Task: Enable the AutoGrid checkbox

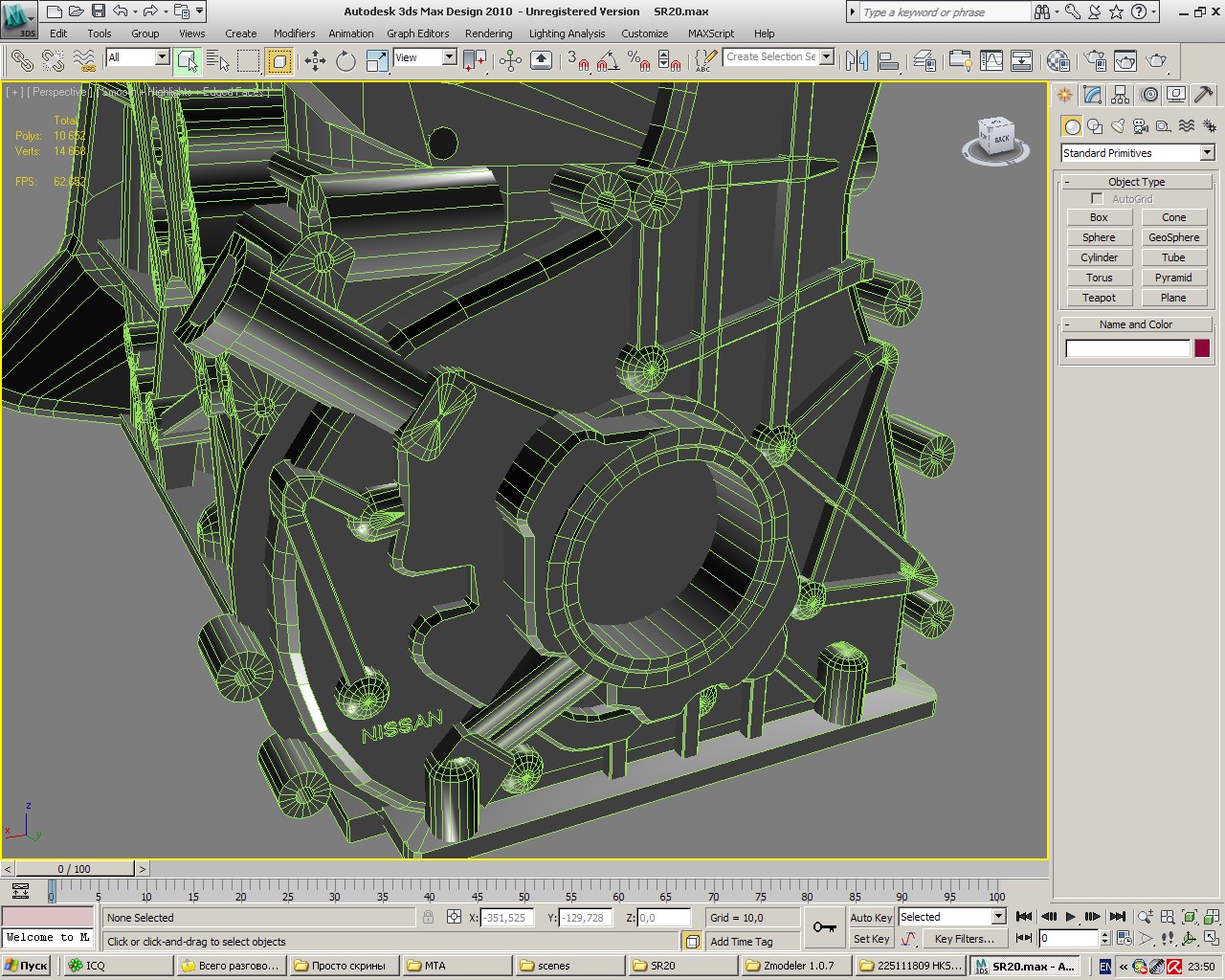Action: [1097, 199]
